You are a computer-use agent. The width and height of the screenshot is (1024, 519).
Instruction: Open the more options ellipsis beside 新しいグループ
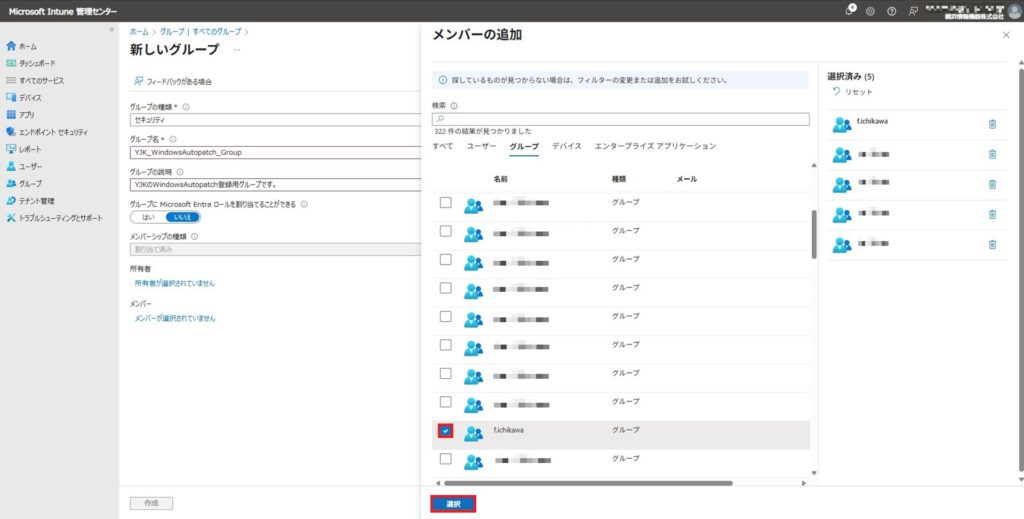[x=236, y=50]
